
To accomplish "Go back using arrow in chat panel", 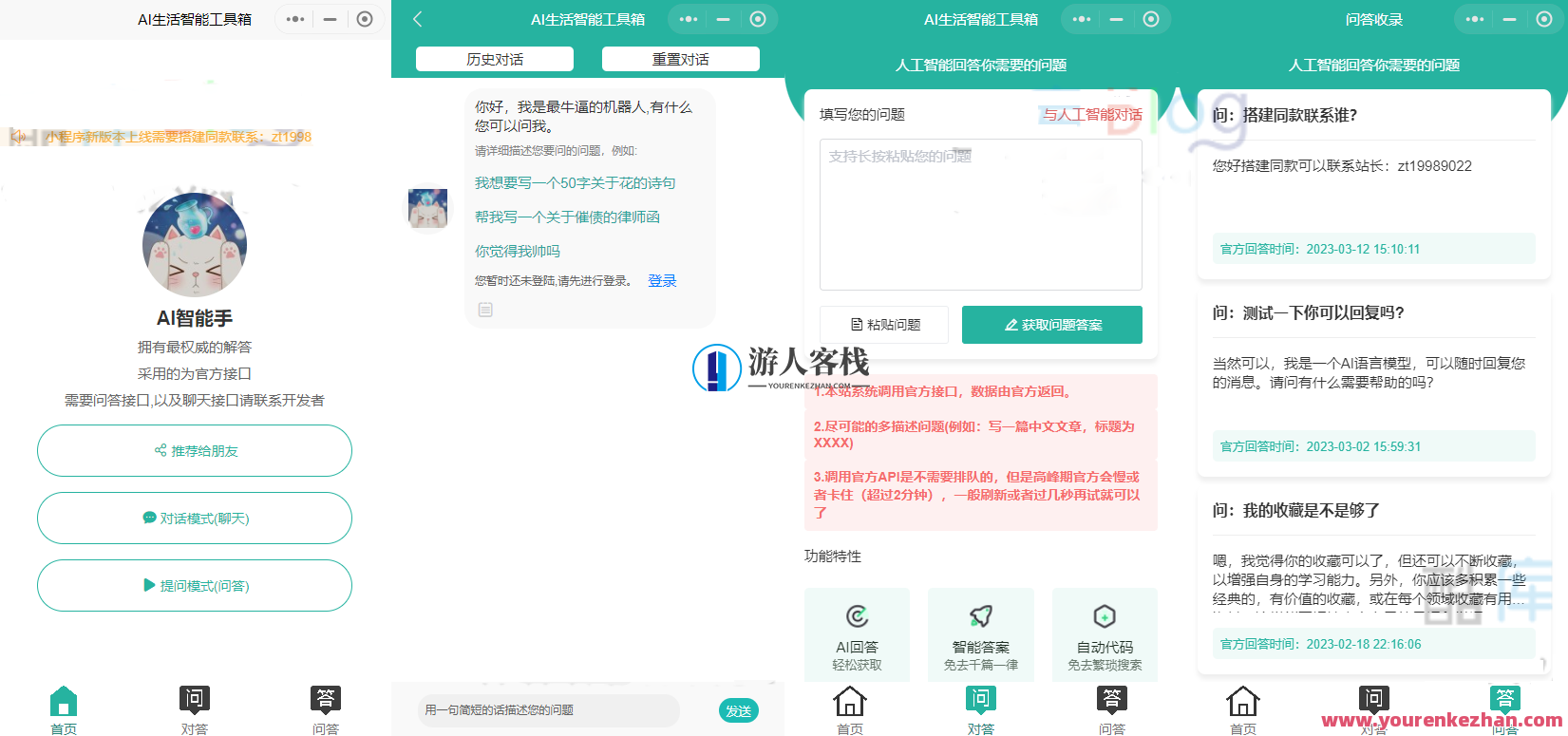I will tap(418, 19).
